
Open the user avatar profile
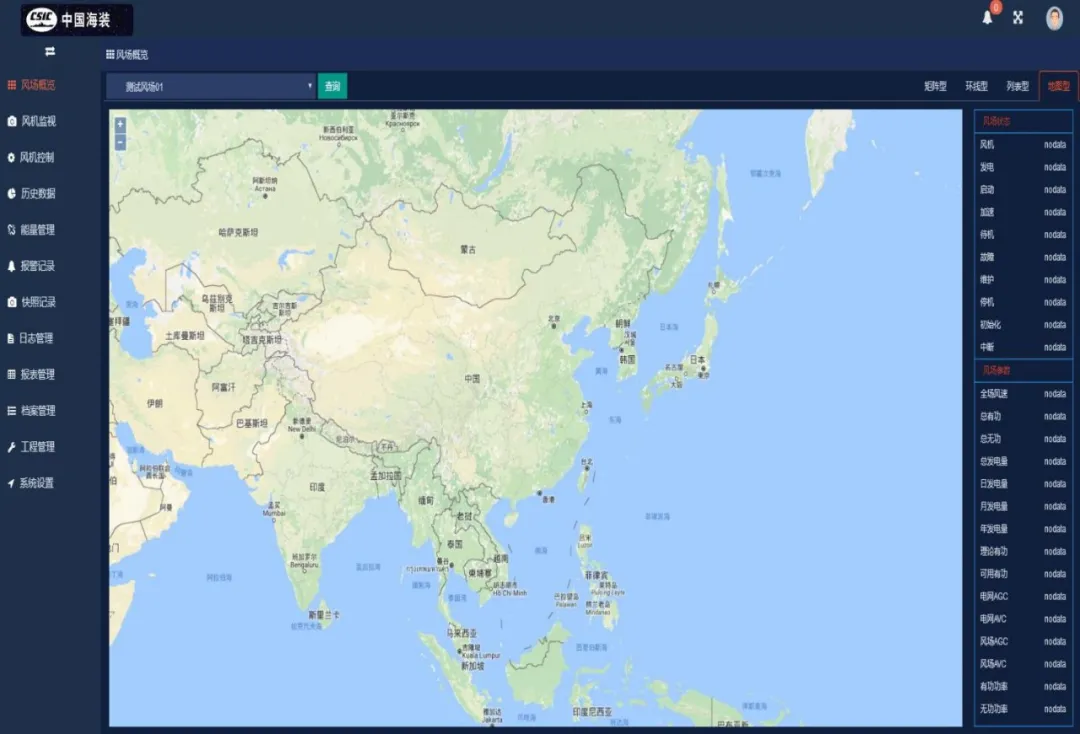click(x=1055, y=19)
